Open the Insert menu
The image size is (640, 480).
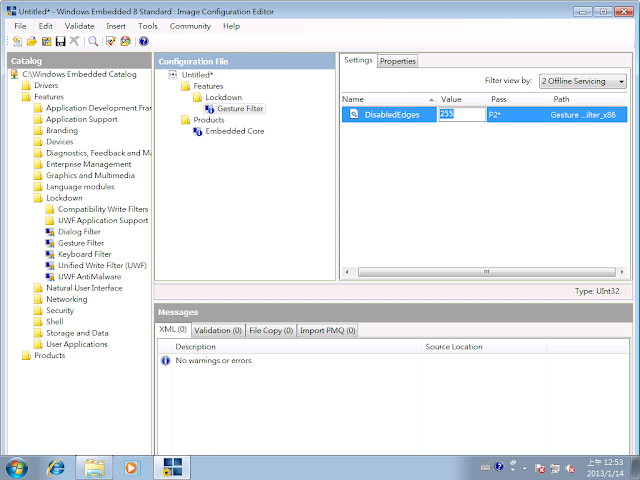coord(116,26)
